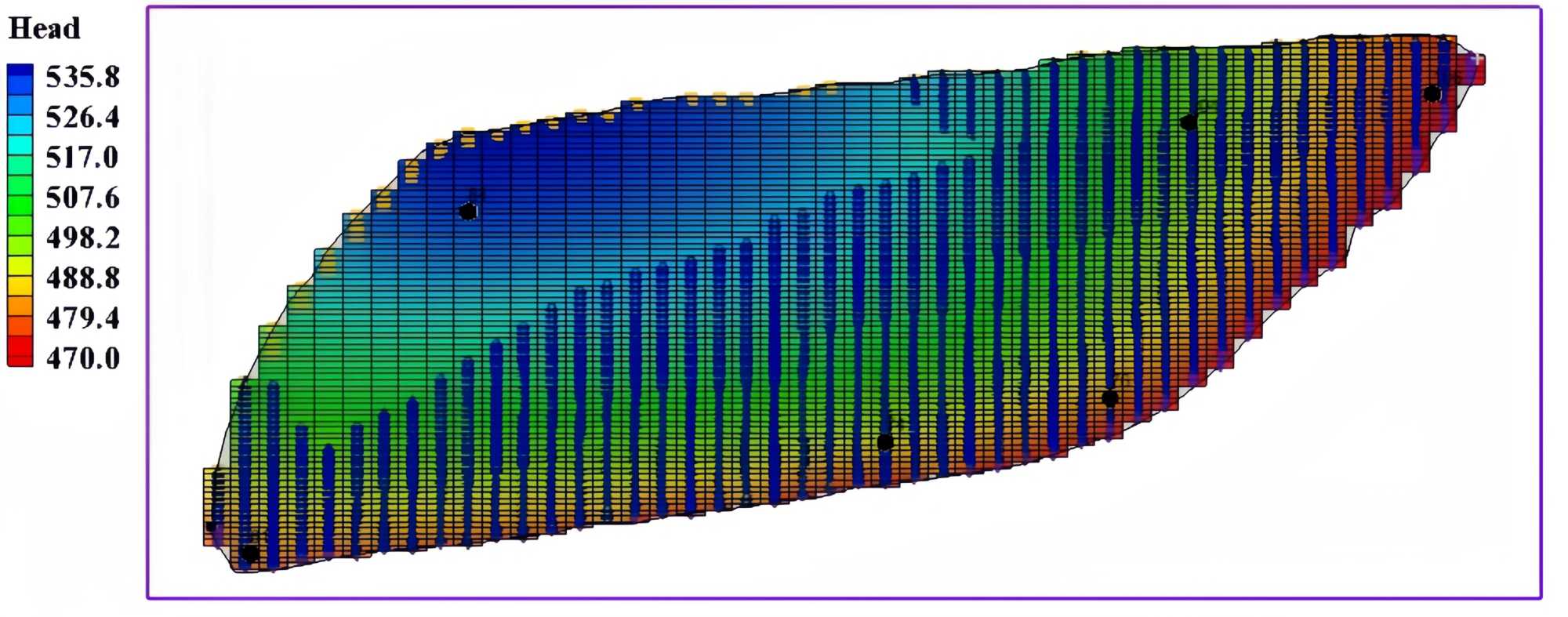Click the 526.4 legend value label
The width and height of the screenshot is (1568, 617).
point(82,118)
